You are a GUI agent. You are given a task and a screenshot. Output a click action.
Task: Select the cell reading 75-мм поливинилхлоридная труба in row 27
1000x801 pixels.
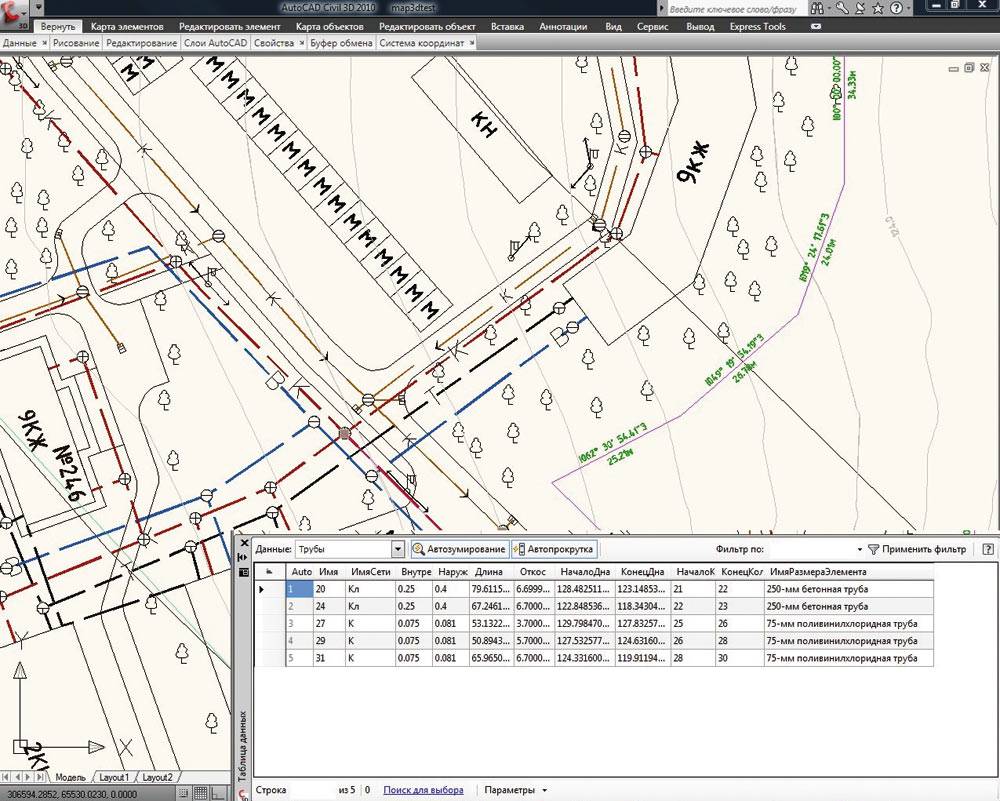point(848,624)
